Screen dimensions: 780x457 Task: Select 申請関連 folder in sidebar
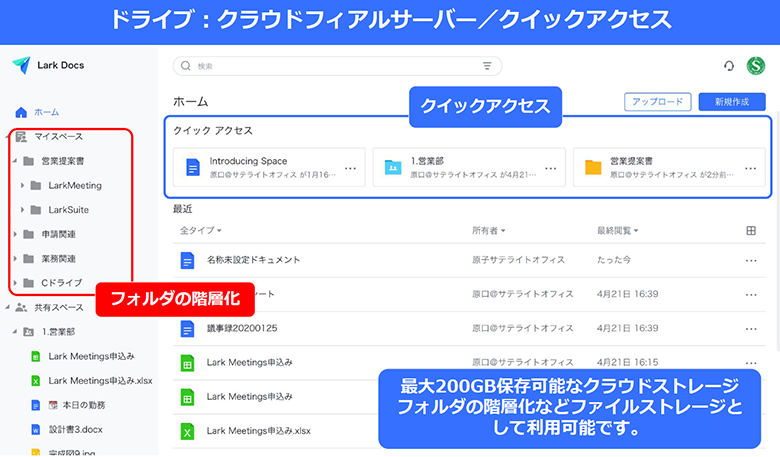(x=59, y=234)
